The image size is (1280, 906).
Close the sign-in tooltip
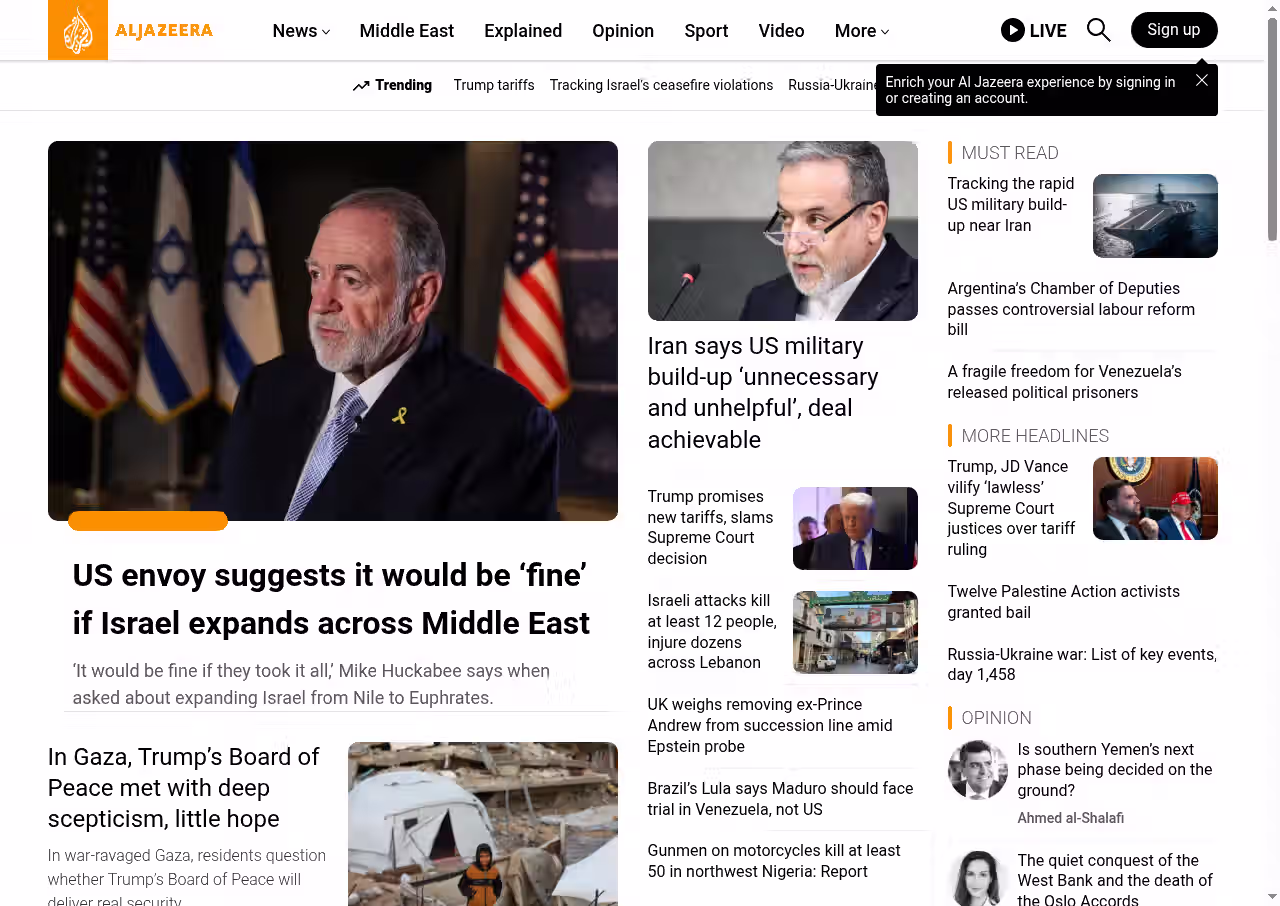[1202, 80]
